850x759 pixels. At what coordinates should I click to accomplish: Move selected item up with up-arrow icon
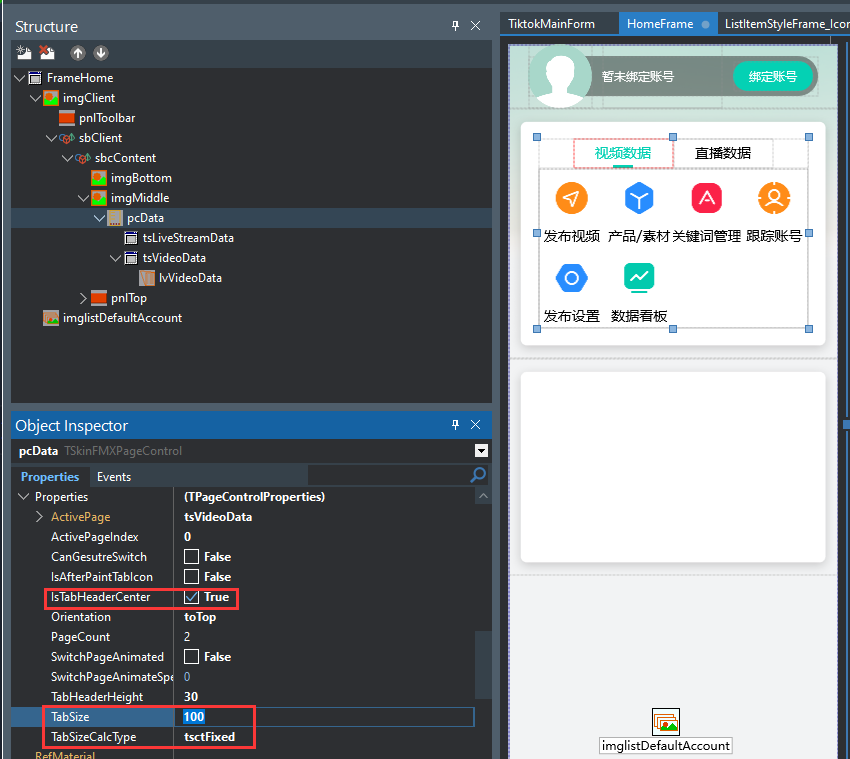(78, 53)
